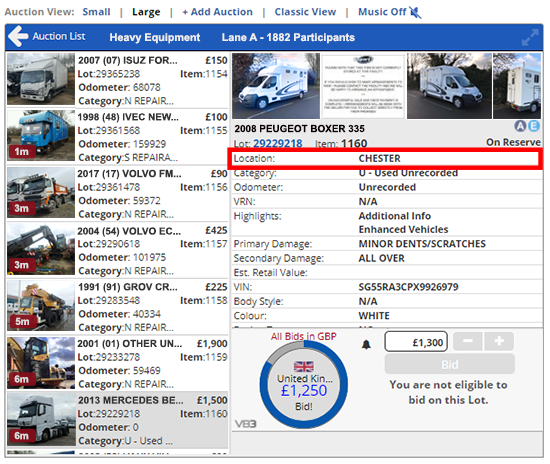Click the U - Used Unrecorded category value
The height and width of the screenshot is (464, 550).
(408, 173)
